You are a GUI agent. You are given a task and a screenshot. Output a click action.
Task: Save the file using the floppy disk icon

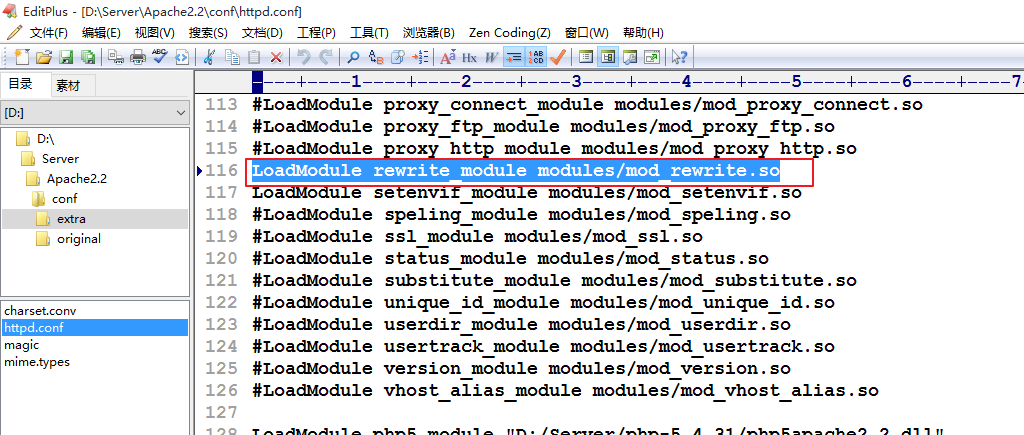pos(66,57)
